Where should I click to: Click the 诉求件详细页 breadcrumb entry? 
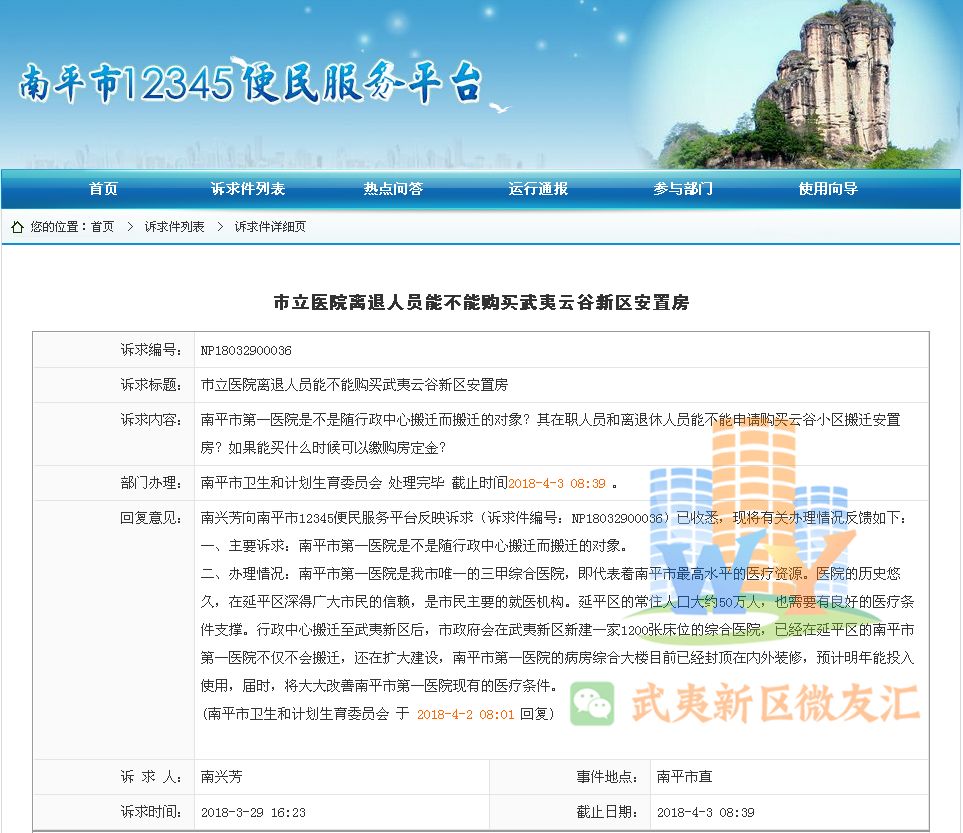click(x=272, y=227)
